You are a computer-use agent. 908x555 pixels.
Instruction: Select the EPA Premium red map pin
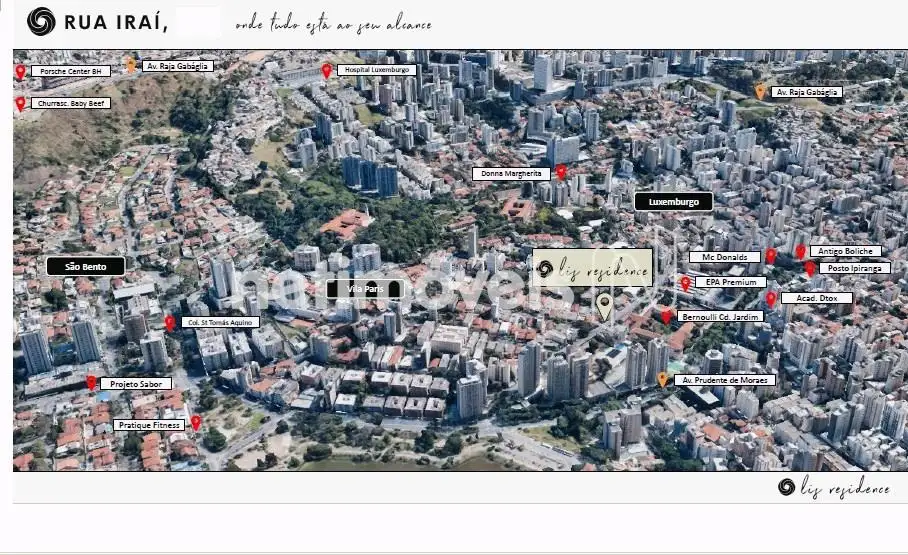click(x=685, y=283)
